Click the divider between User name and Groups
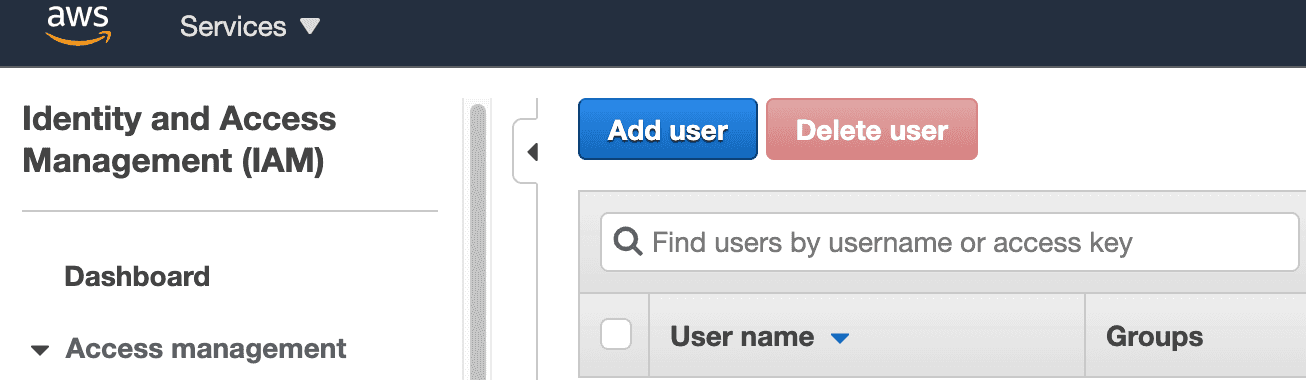 [1085, 336]
